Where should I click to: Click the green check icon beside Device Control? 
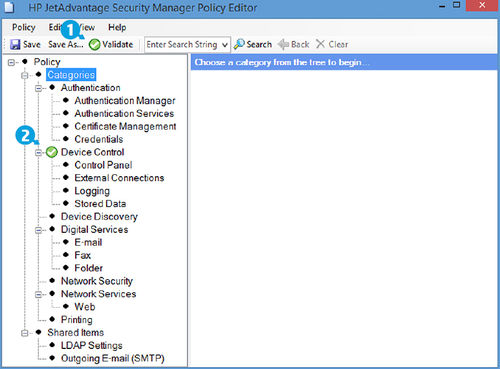coord(52,152)
